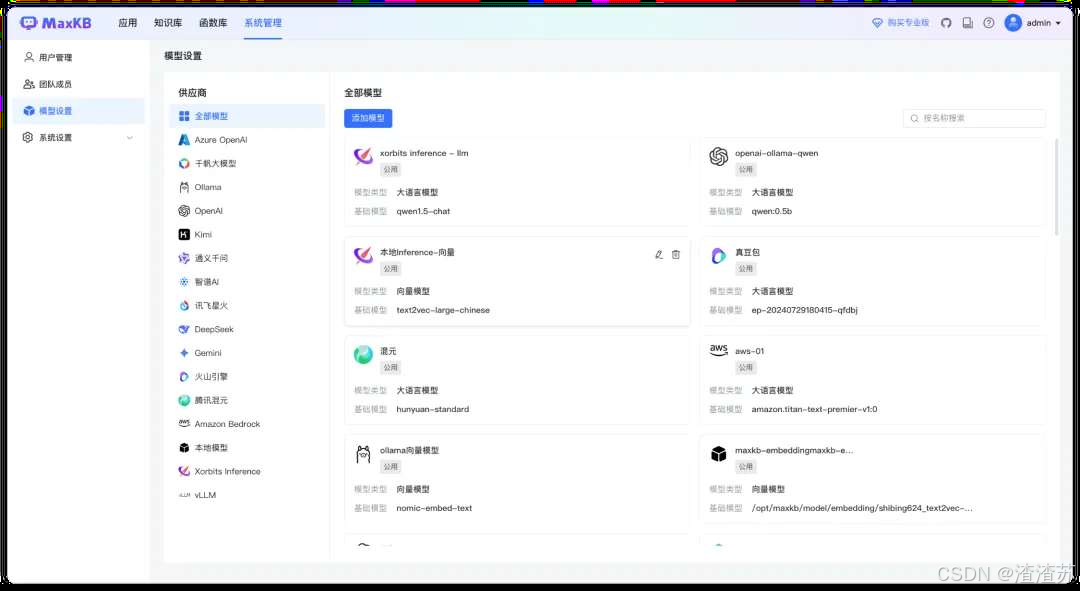The width and height of the screenshot is (1080, 591).
Task: Open the admin dropdown arrow
Action: [1058, 23]
